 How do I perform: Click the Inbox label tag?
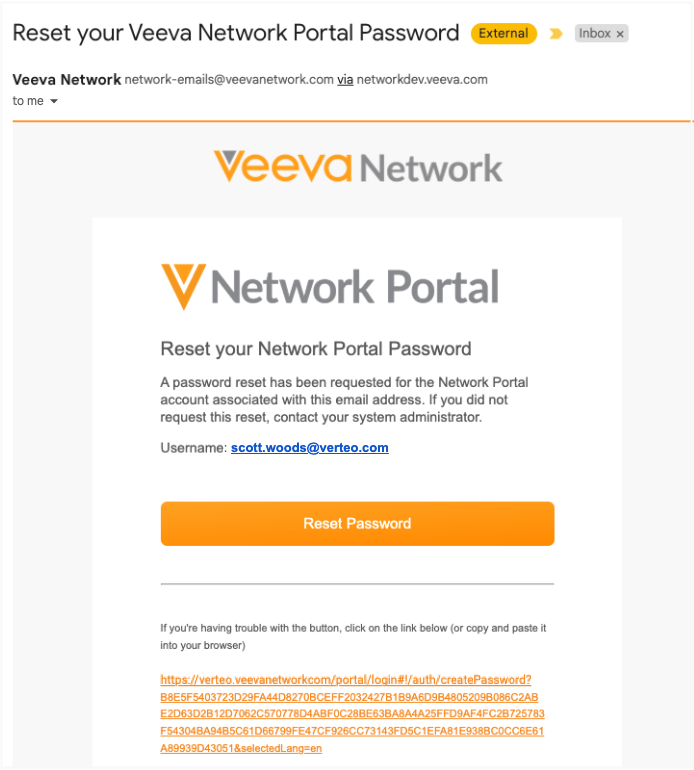pos(594,34)
